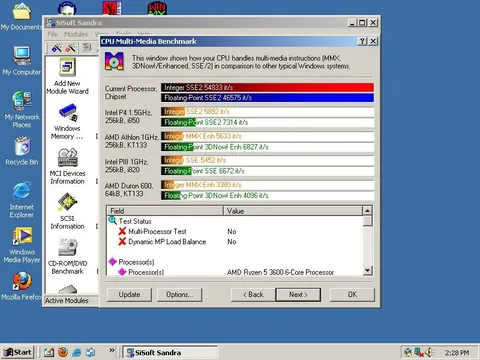This screenshot has width=480, height=360.
Task: Click the network connection tray icon with red X
Action: 419,352
